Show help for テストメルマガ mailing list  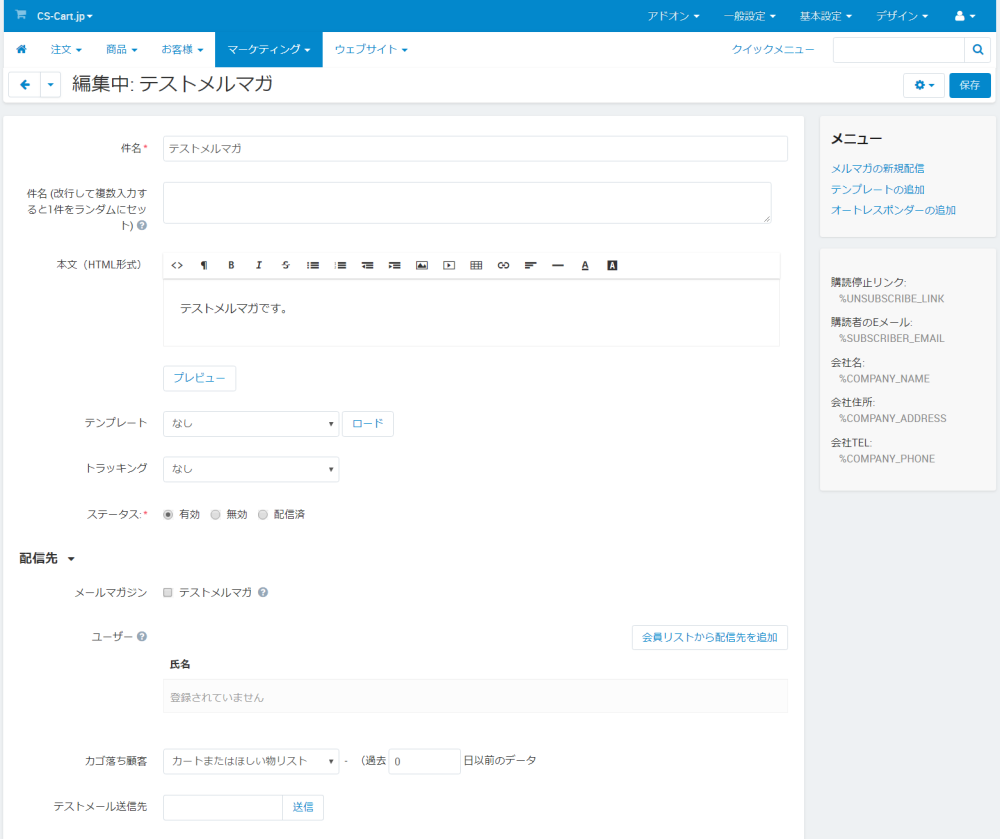point(263,592)
